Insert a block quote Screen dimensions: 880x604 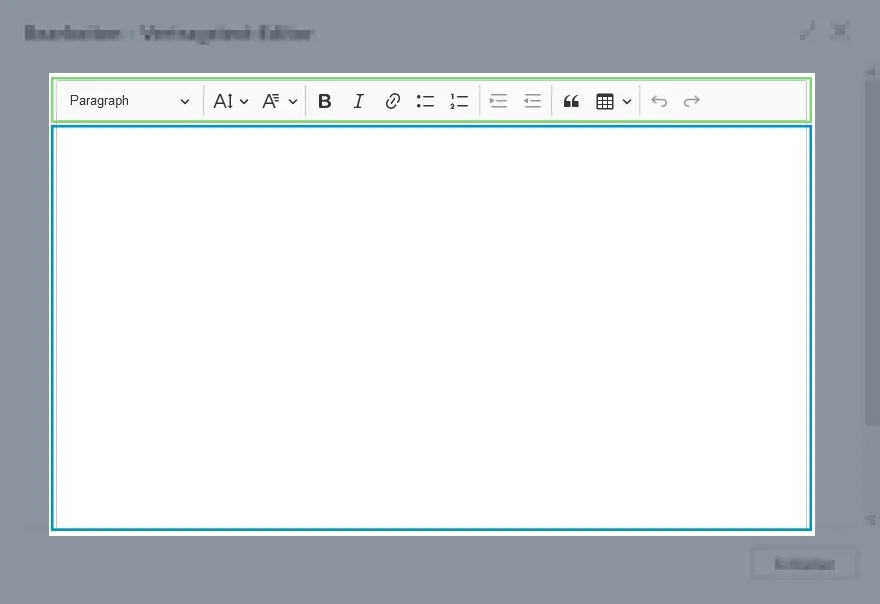571,100
